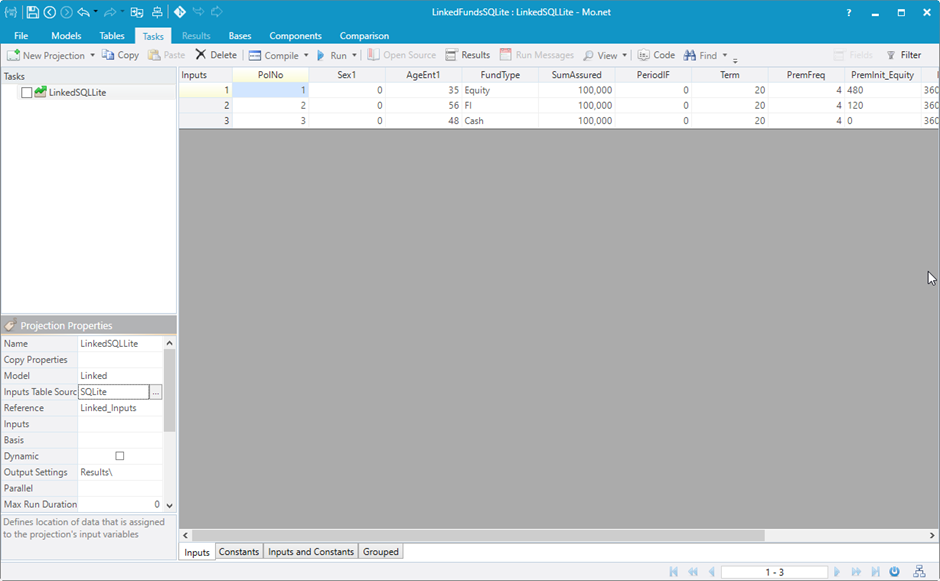Click the Delete toolbar button
This screenshot has width=940, height=581.
(216, 55)
